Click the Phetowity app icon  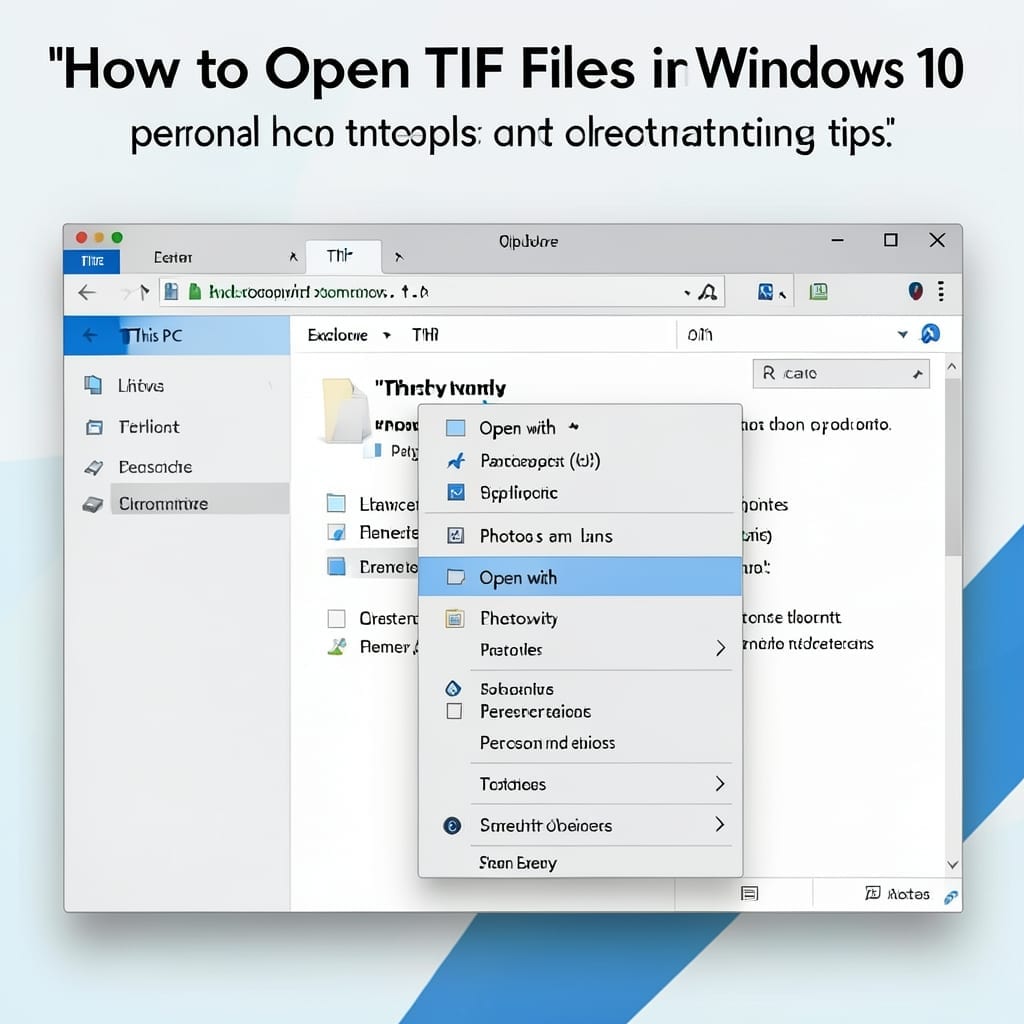[x=455, y=618]
